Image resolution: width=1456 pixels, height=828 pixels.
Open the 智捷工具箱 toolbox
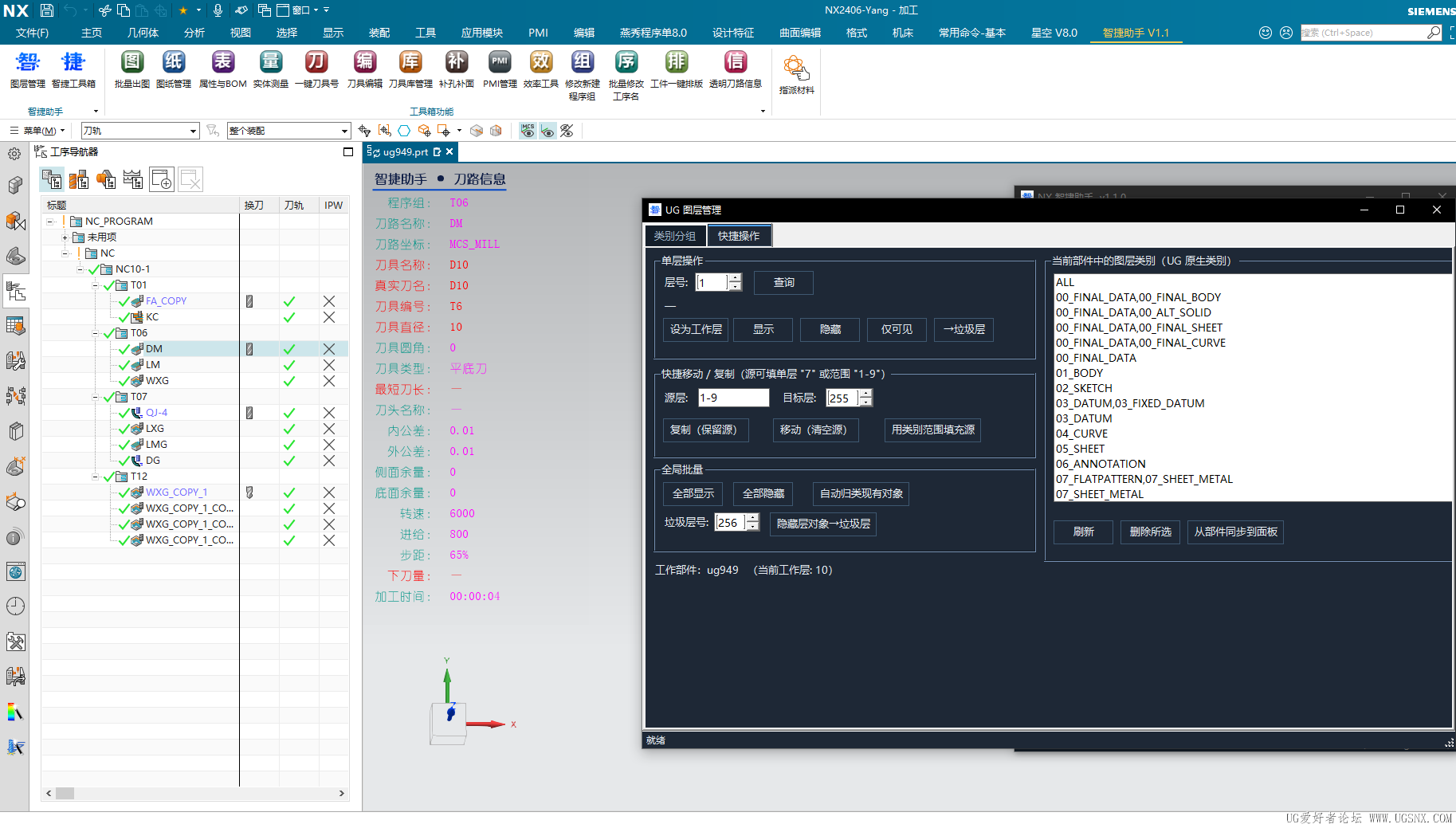(73, 69)
